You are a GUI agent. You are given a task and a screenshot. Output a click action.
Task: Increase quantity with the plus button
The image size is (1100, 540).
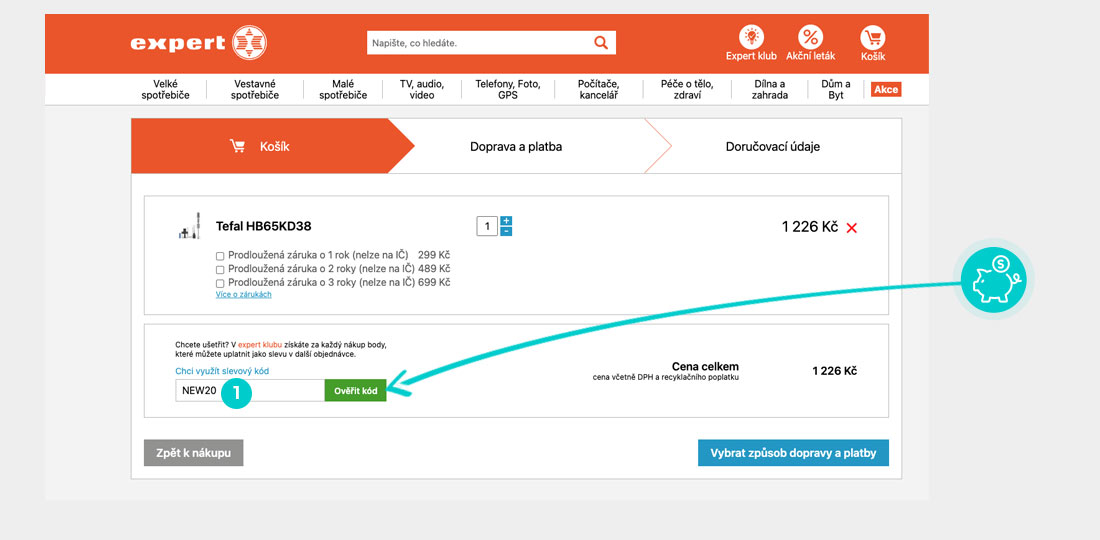[x=506, y=221]
